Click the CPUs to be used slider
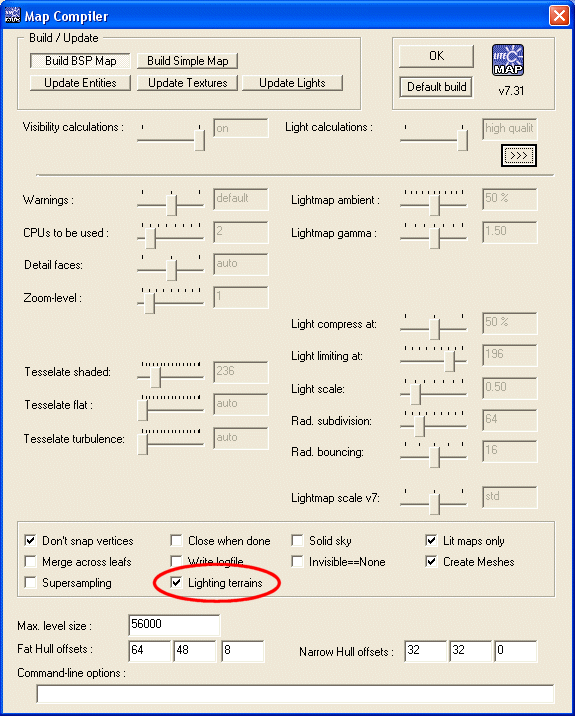The height and width of the screenshot is (716, 575). coord(171,236)
